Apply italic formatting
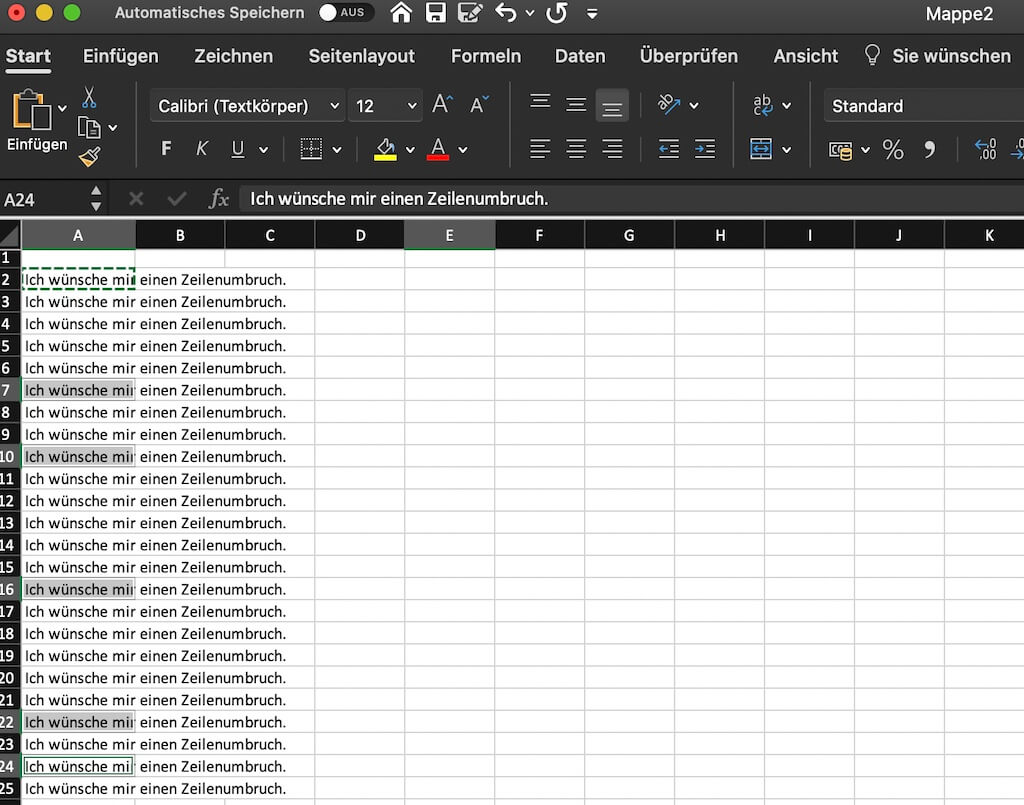Viewport: 1024px width, 805px height. pyautogui.click(x=201, y=148)
